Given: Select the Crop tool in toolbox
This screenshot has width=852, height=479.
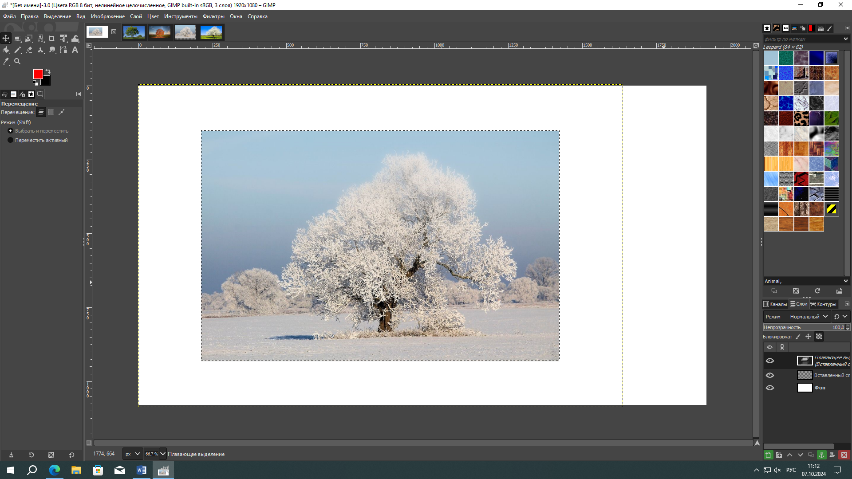Looking at the screenshot, I should click(52, 39).
